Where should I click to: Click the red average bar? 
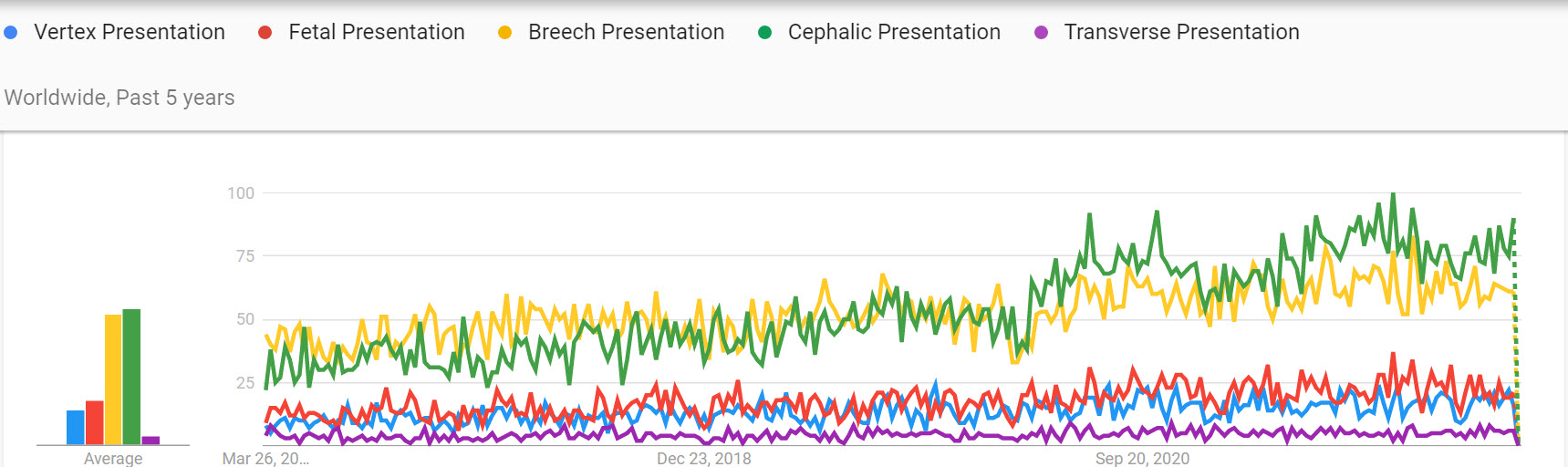(95, 423)
